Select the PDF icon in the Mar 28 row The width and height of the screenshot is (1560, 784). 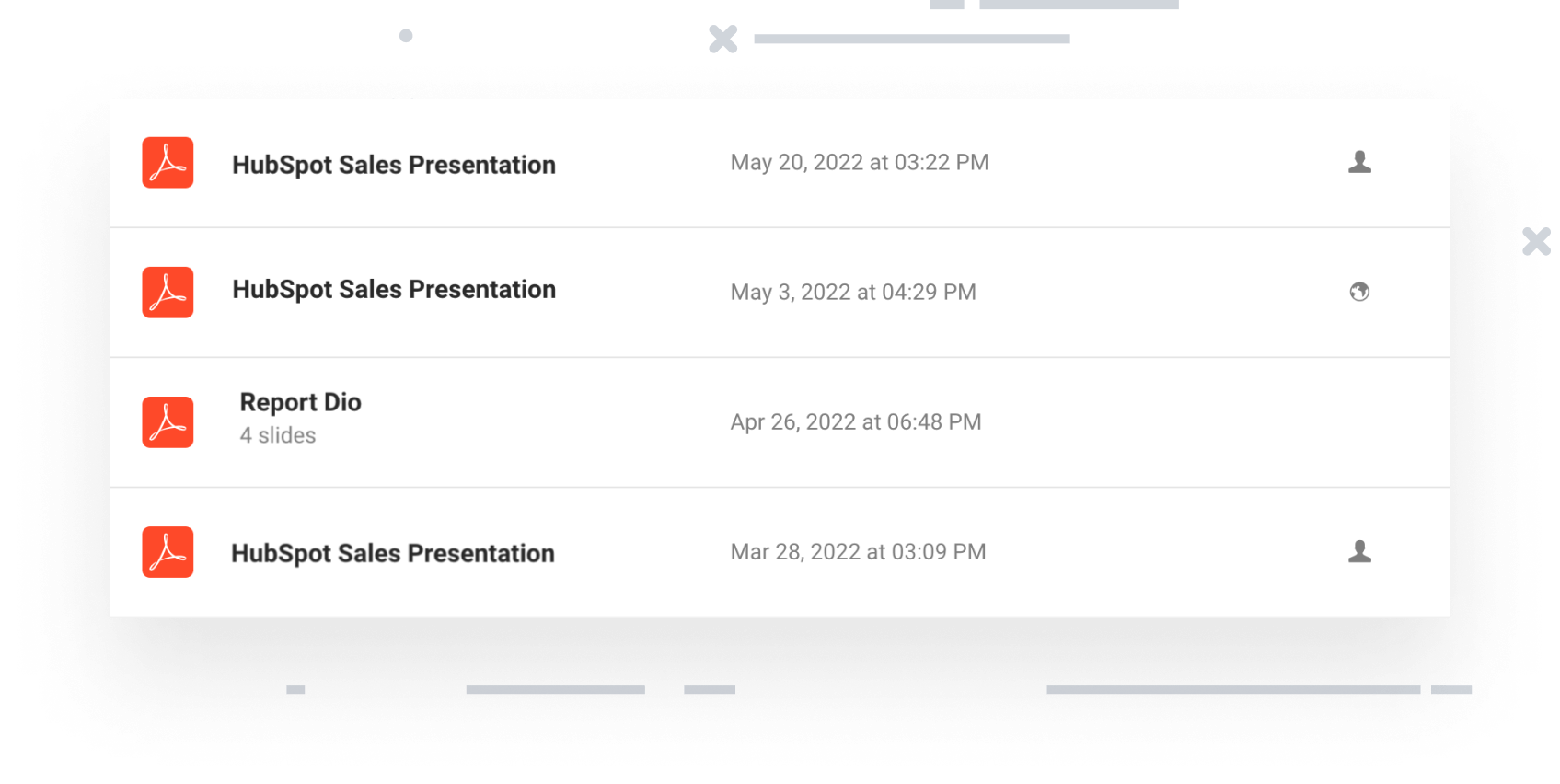coord(168,552)
